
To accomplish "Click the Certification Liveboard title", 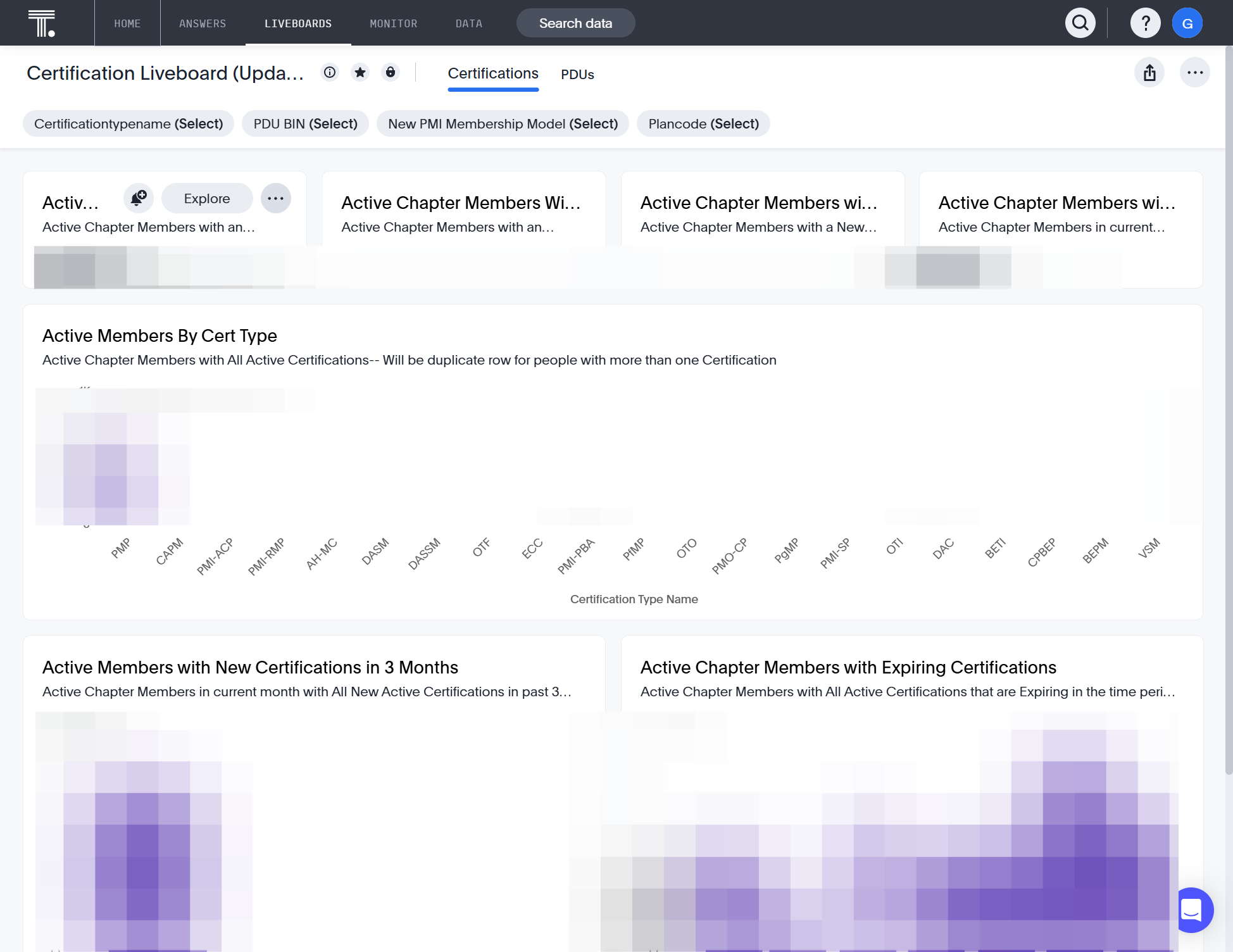I will tap(165, 73).
